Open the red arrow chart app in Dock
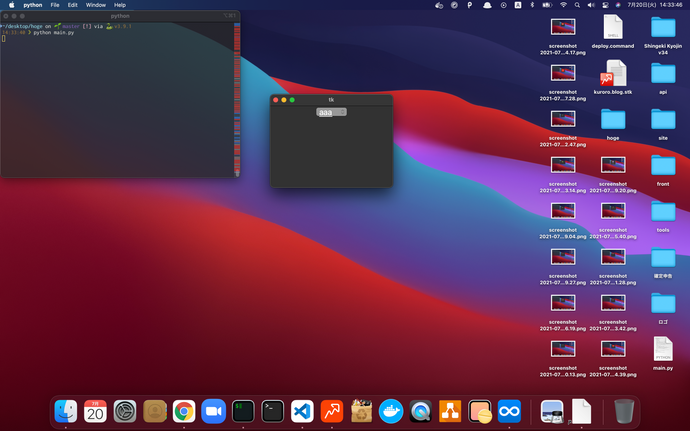 click(332, 412)
